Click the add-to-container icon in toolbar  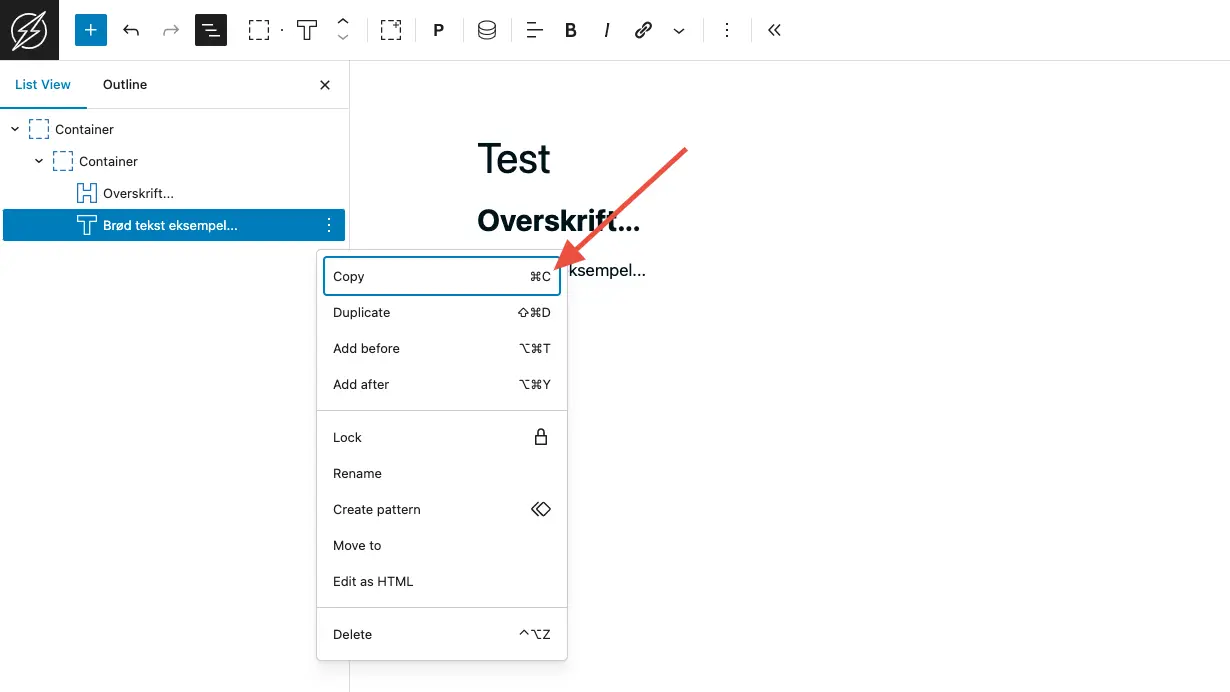[x=391, y=30]
